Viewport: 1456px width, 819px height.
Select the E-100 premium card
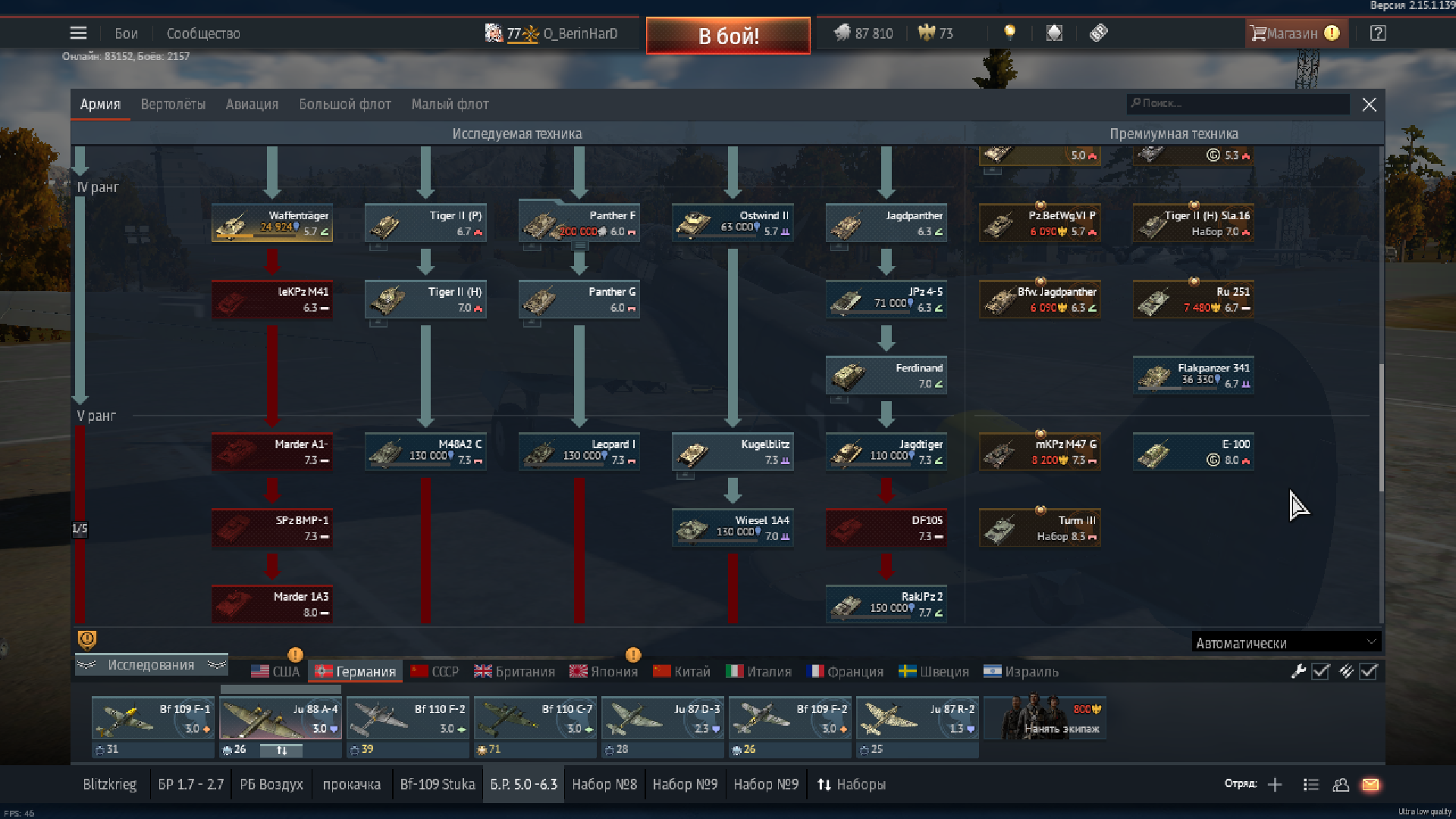tap(1193, 452)
